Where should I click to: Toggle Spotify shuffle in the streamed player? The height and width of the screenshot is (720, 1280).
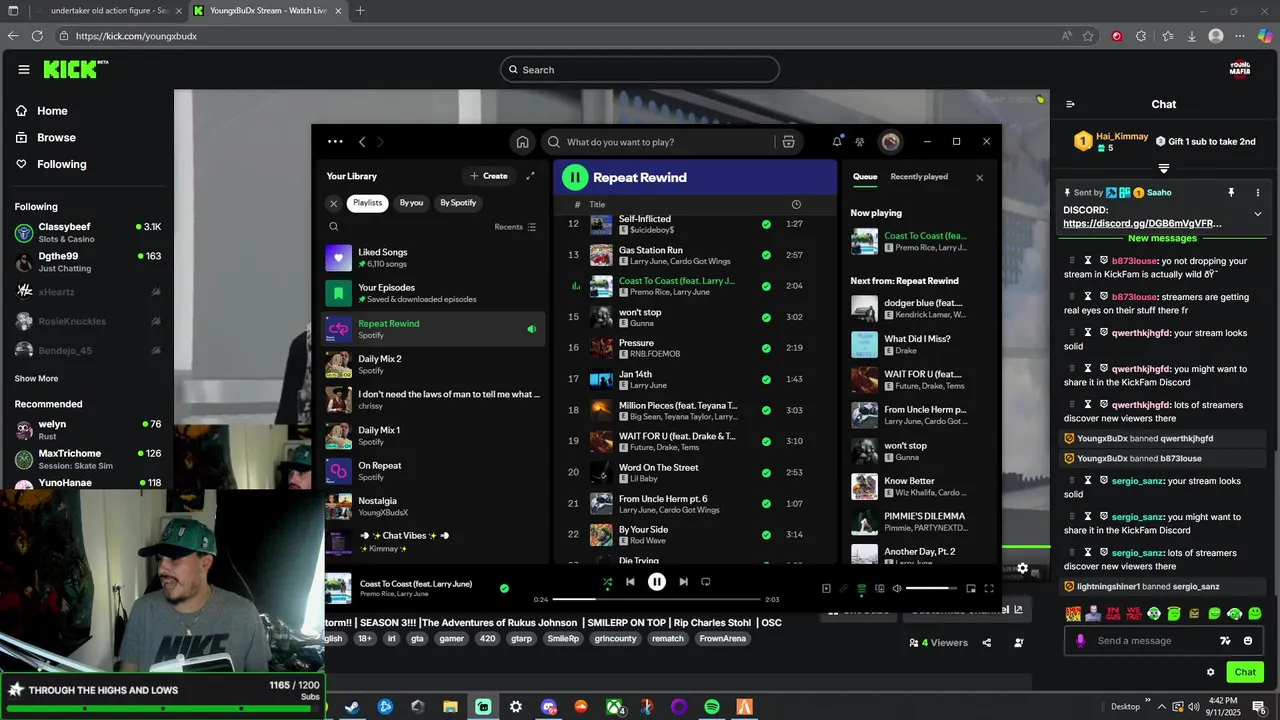tap(607, 582)
